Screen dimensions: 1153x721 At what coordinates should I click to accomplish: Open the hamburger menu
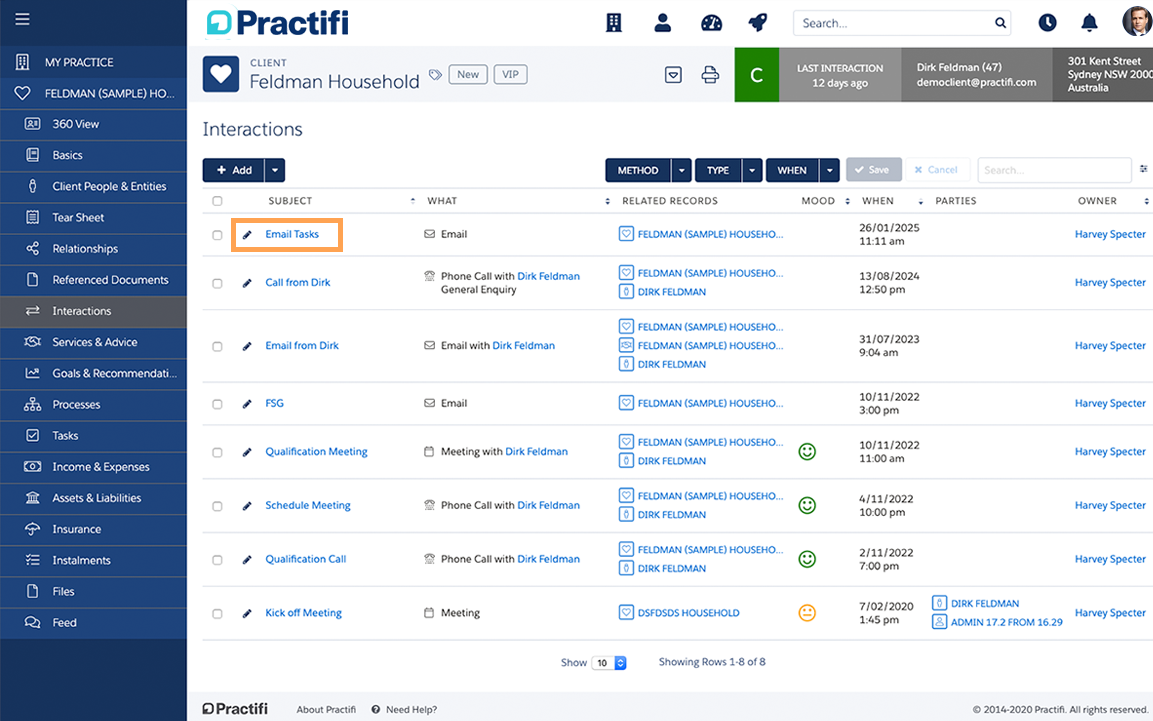pyautogui.click(x=22, y=19)
